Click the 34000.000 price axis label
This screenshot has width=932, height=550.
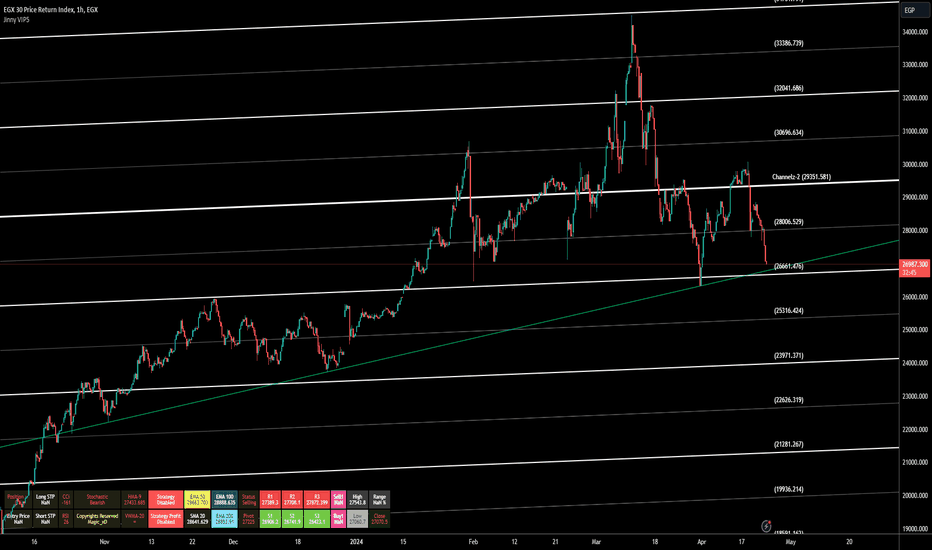[915, 32]
